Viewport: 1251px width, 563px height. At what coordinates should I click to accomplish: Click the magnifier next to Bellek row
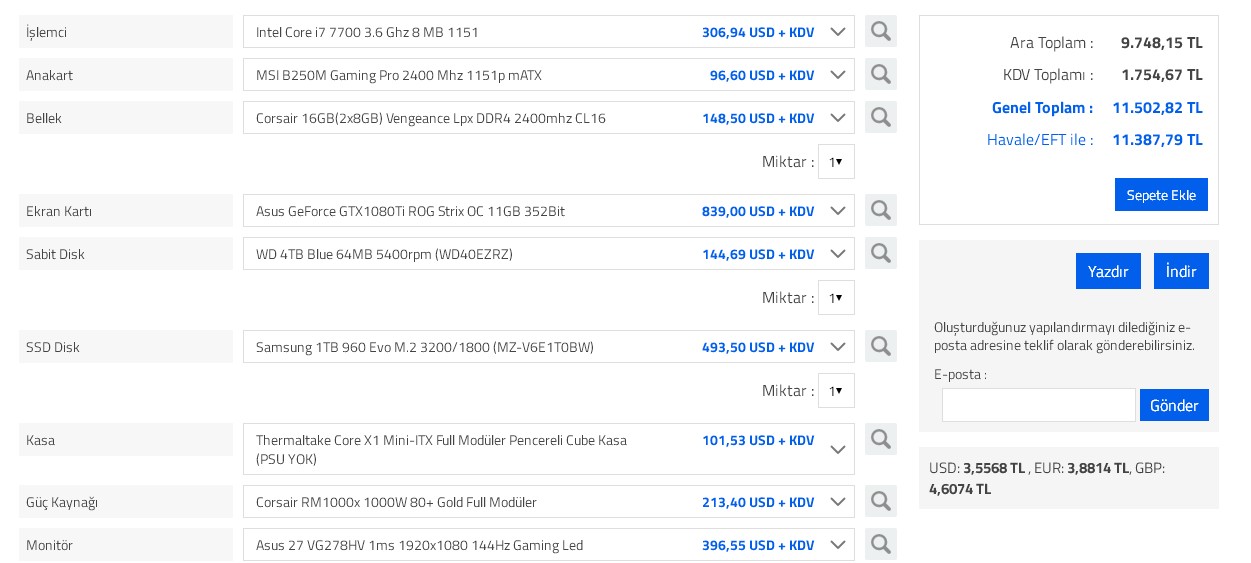click(x=880, y=118)
